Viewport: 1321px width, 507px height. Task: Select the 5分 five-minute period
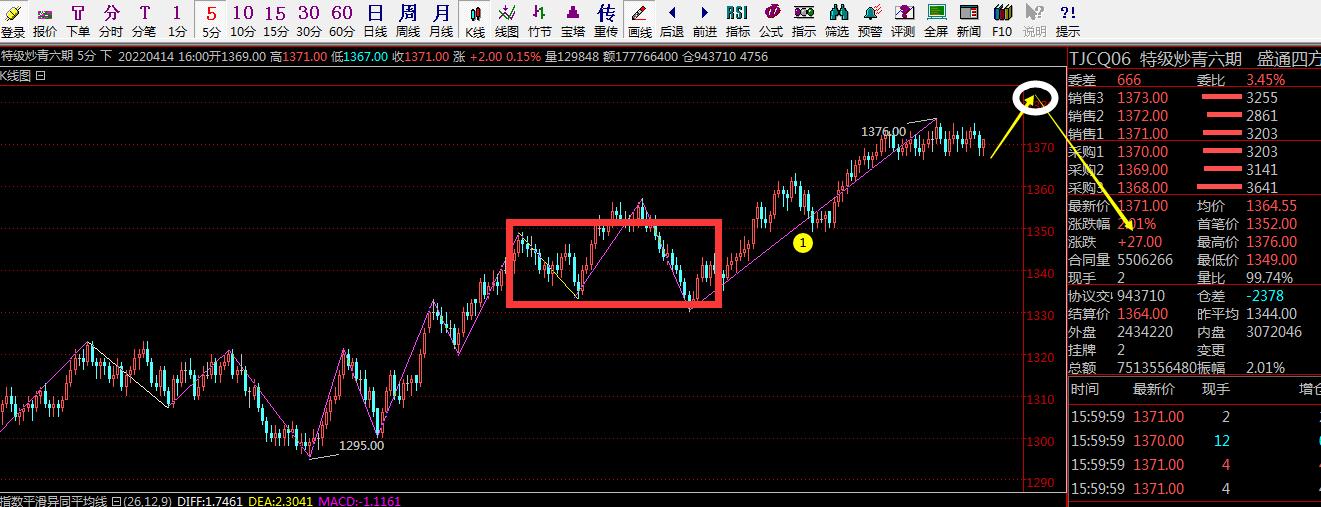(211, 20)
